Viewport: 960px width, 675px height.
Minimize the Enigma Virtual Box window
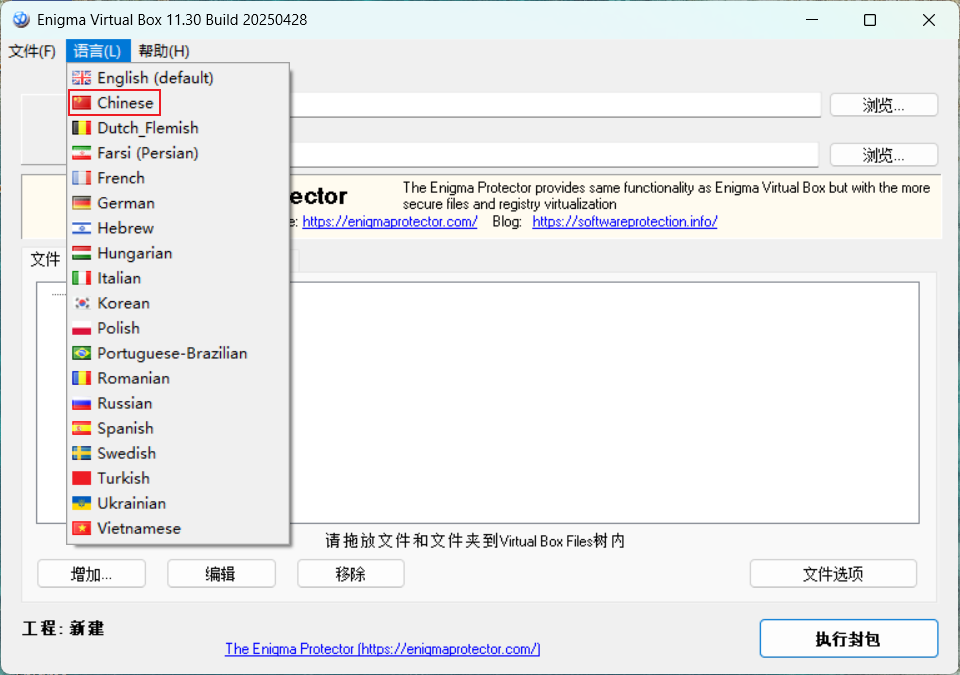812,20
